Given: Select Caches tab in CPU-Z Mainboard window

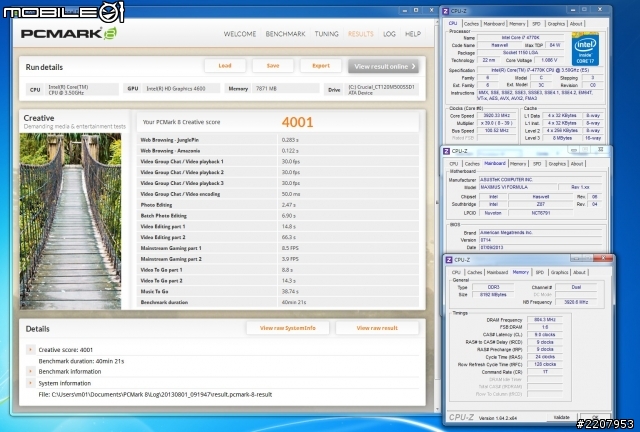Looking at the screenshot, I should click(x=472, y=164).
